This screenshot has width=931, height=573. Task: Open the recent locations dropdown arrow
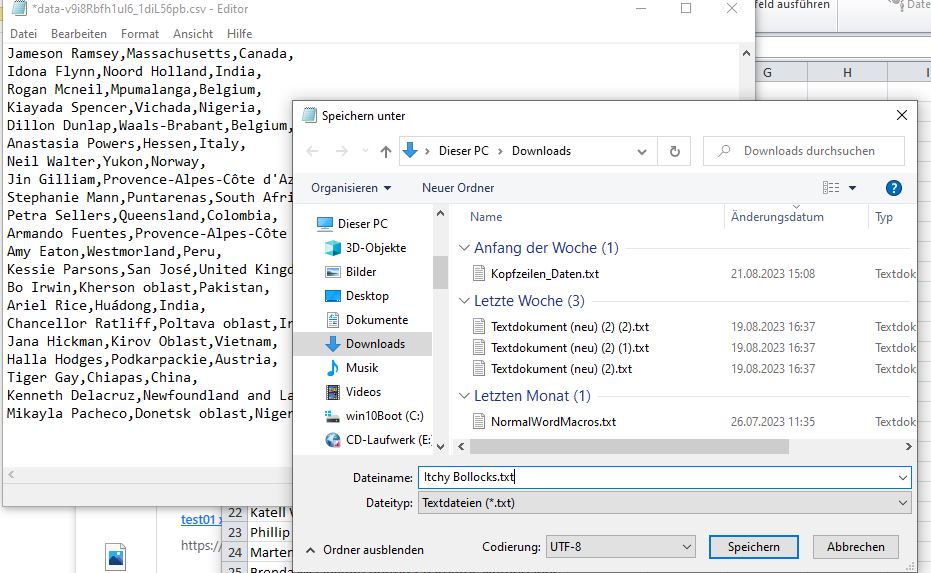click(365, 151)
